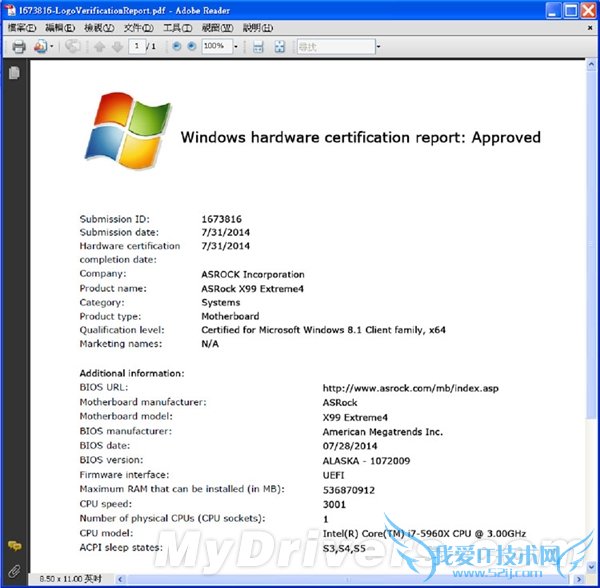The width and height of the screenshot is (600, 588).
Task: Click the Marketing names value 'N/A'
Action: (x=210, y=344)
